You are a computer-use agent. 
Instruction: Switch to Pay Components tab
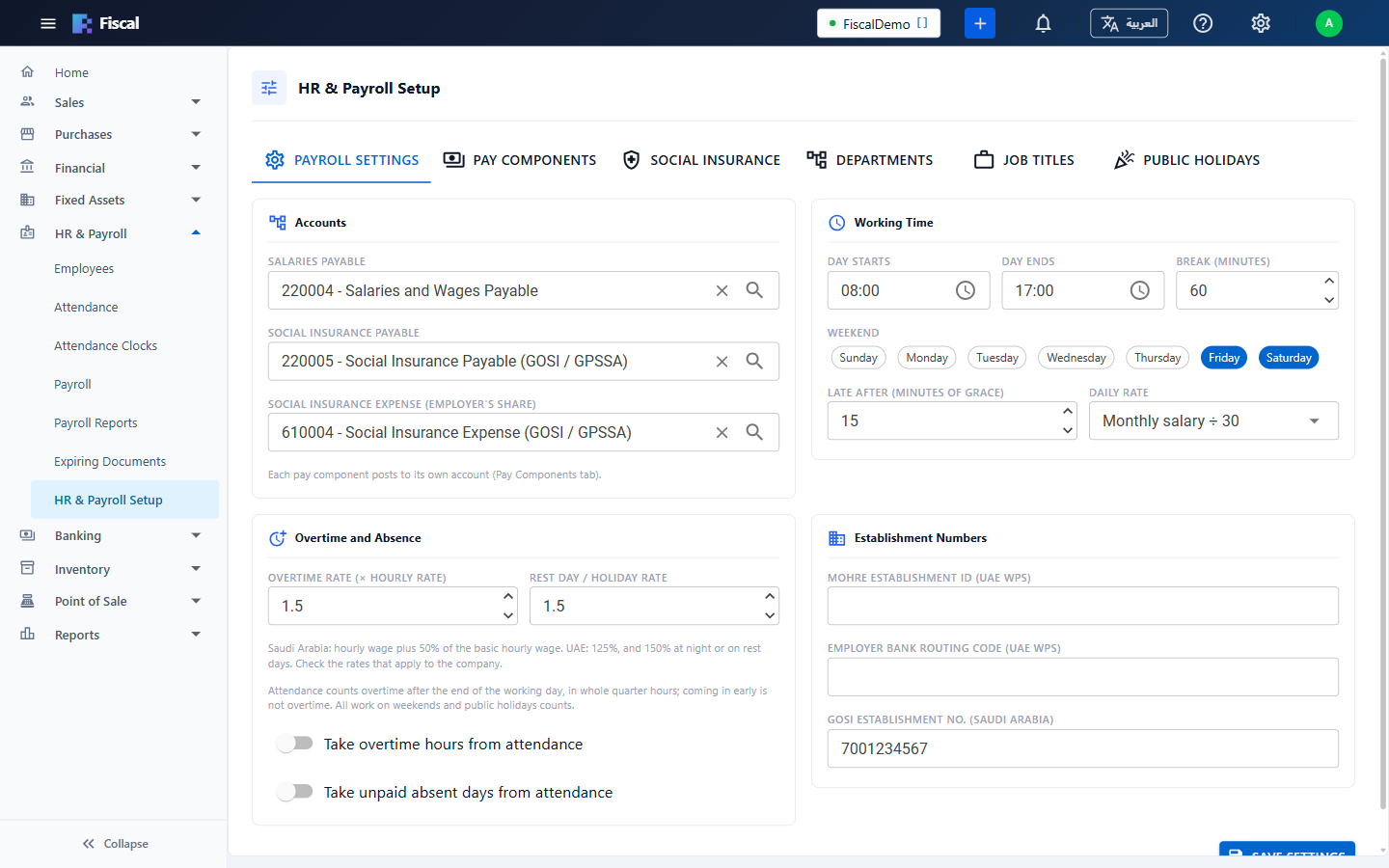(520, 160)
